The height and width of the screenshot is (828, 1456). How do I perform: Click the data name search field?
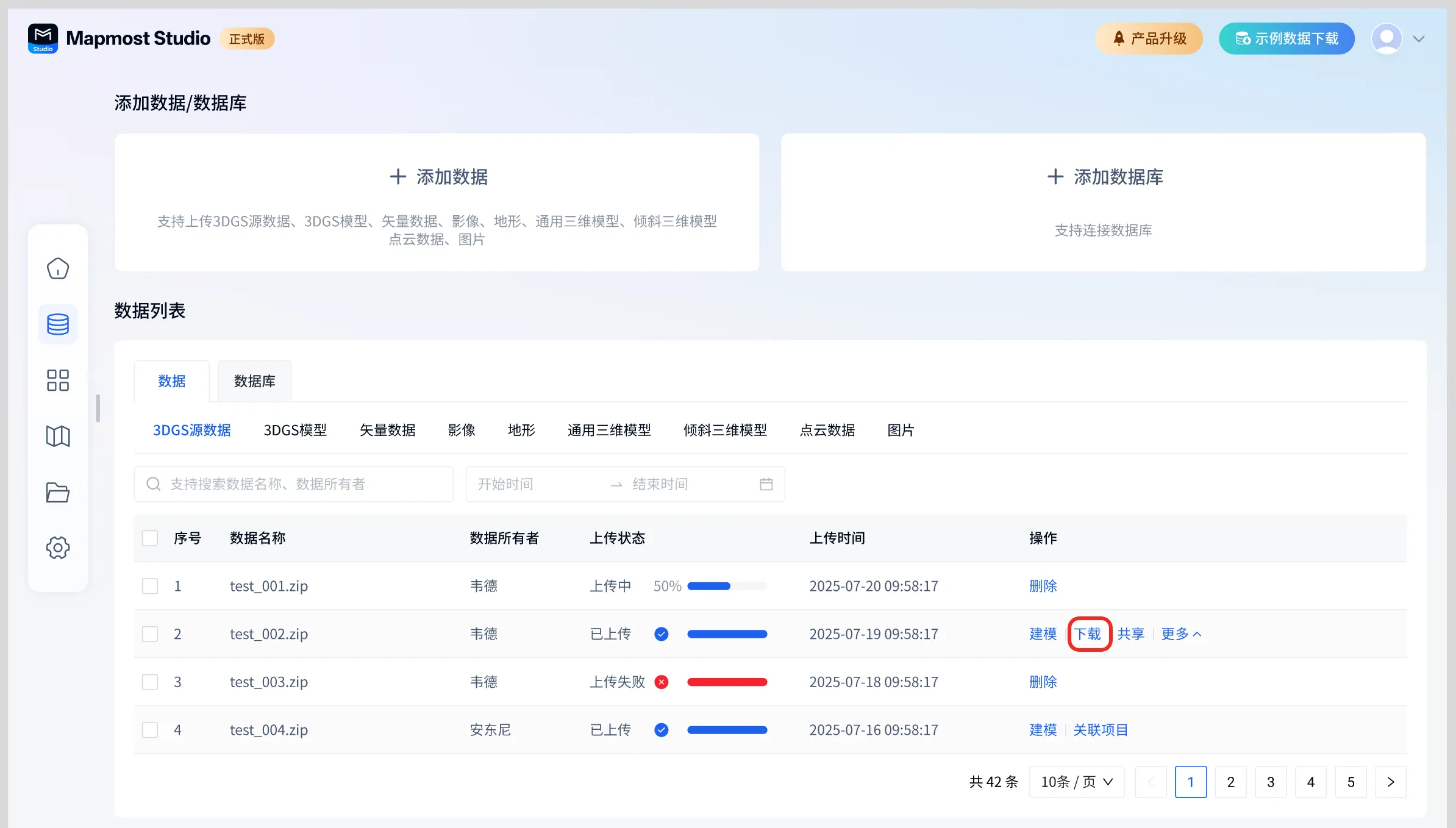click(x=293, y=484)
